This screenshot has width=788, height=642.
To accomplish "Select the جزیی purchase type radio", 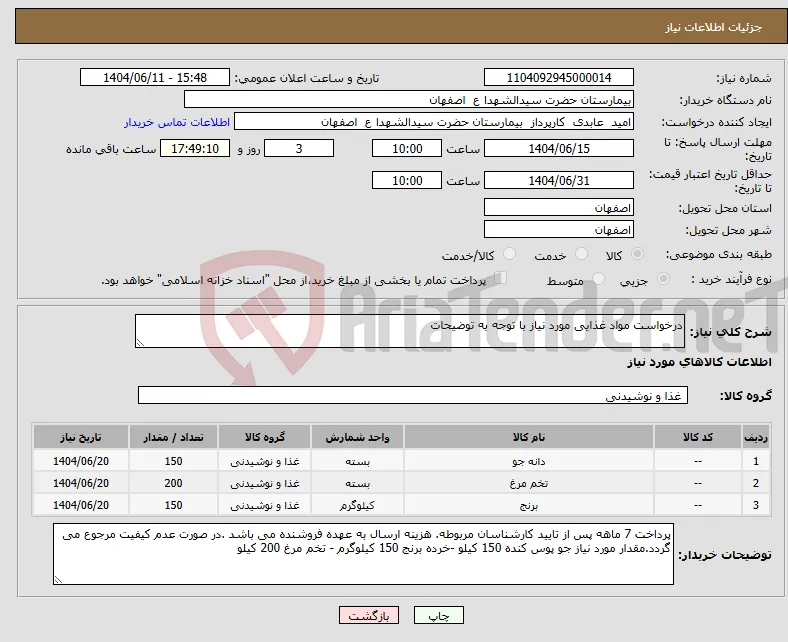I will (x=663, y=279).
